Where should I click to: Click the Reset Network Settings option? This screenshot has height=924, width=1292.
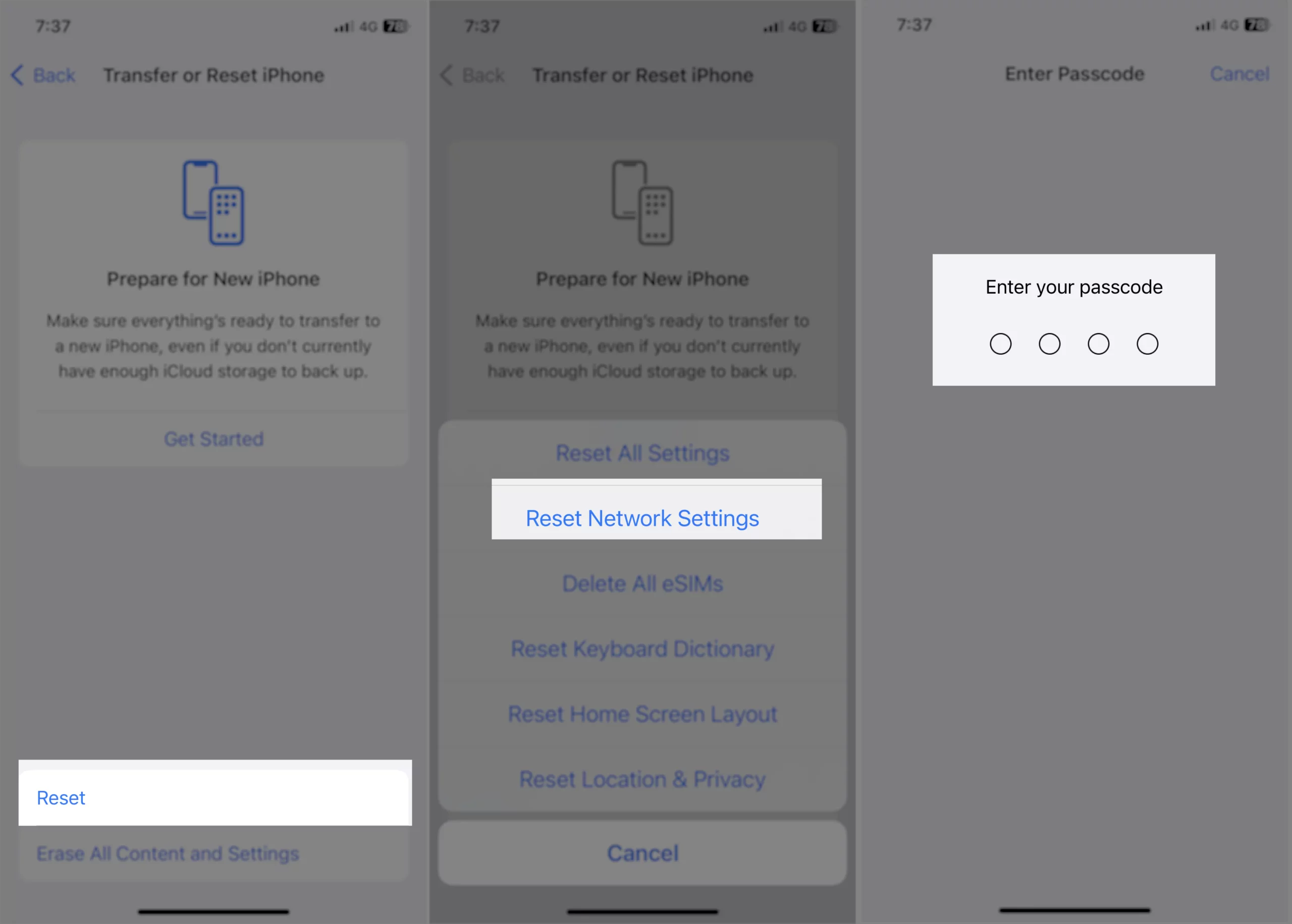(643, 518)
